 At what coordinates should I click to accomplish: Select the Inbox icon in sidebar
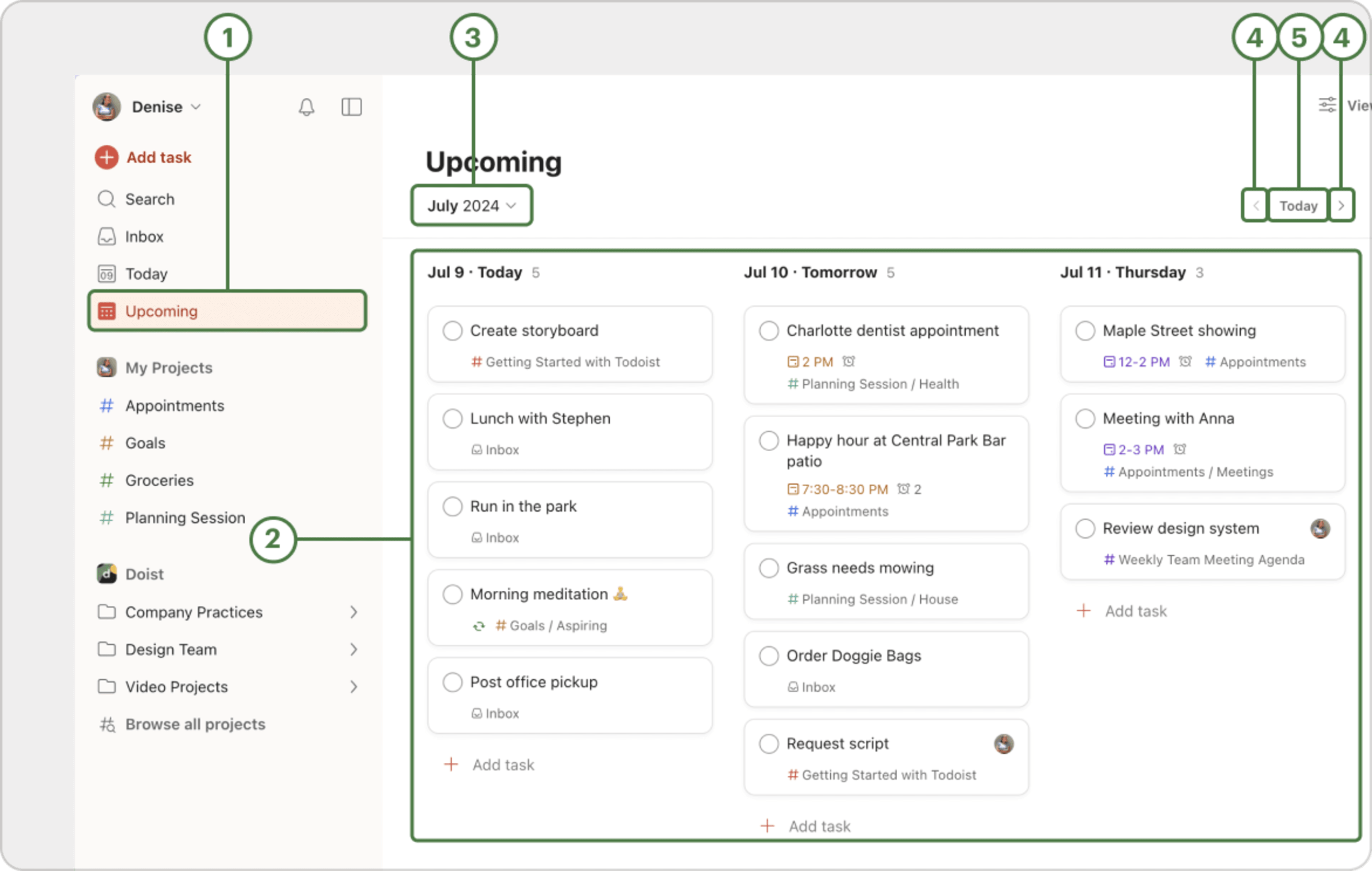tap(107, 236)
